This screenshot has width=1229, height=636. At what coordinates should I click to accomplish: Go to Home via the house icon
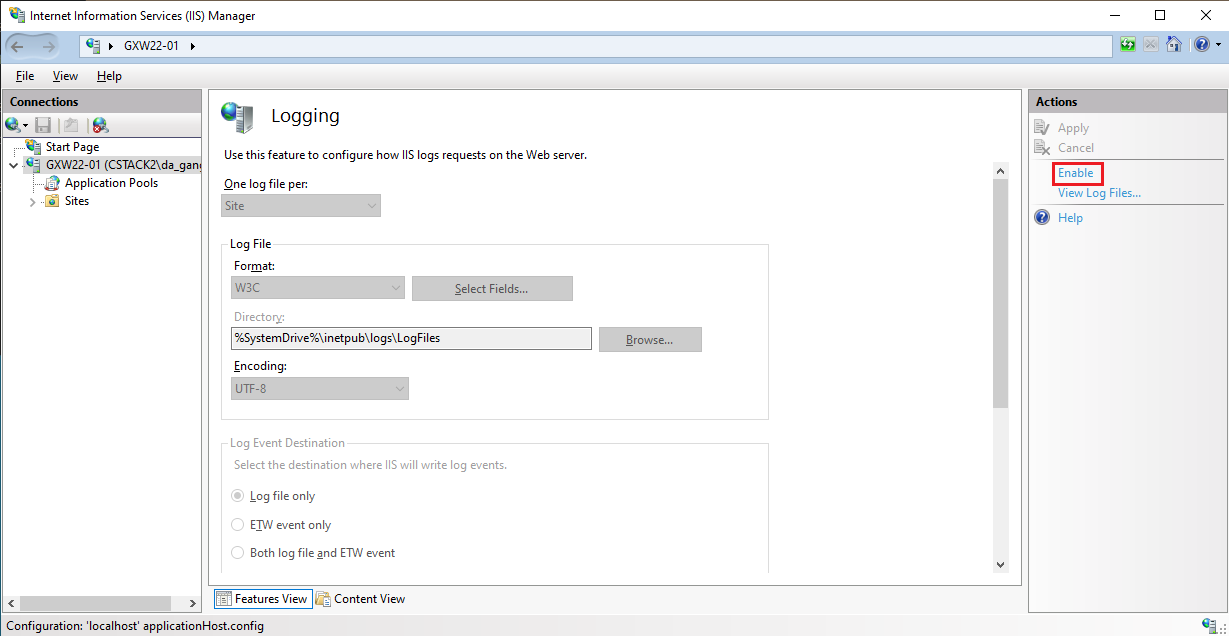(1174, 45)
